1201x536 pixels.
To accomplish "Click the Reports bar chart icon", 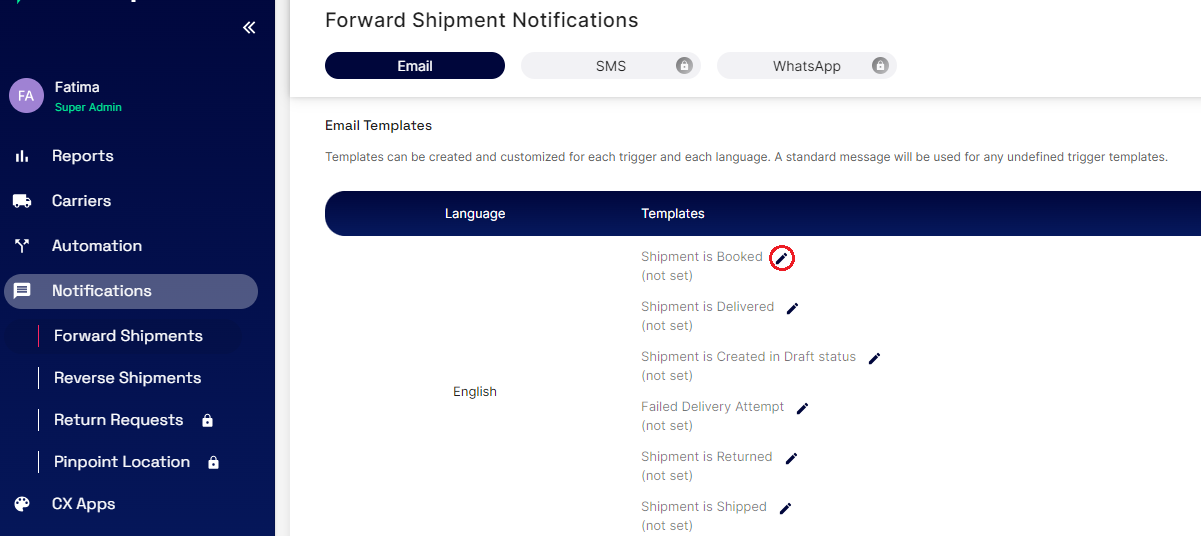I will click(22, 157).
